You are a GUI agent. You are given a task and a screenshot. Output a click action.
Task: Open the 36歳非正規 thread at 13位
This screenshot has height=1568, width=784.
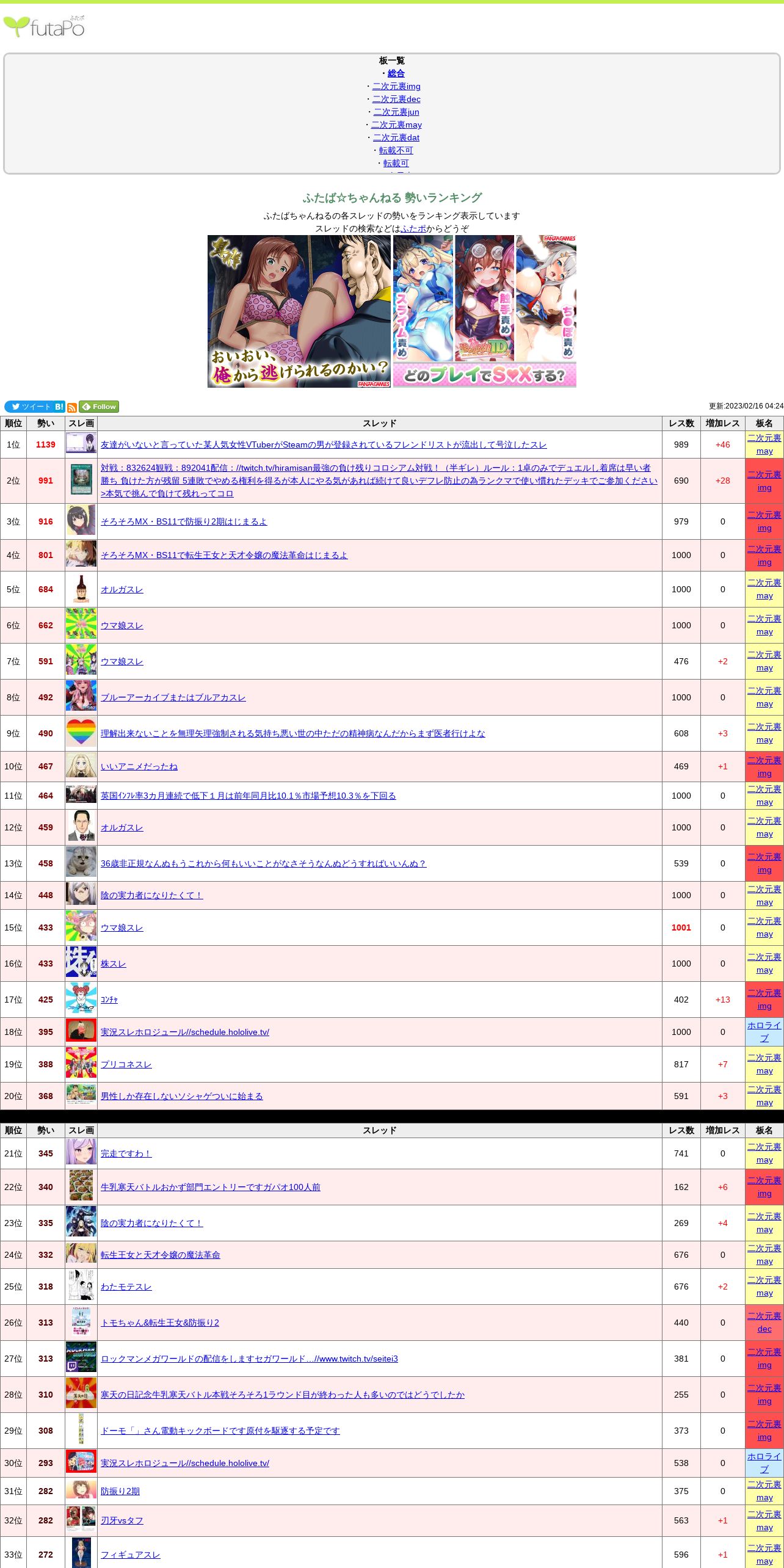point(264,863)
